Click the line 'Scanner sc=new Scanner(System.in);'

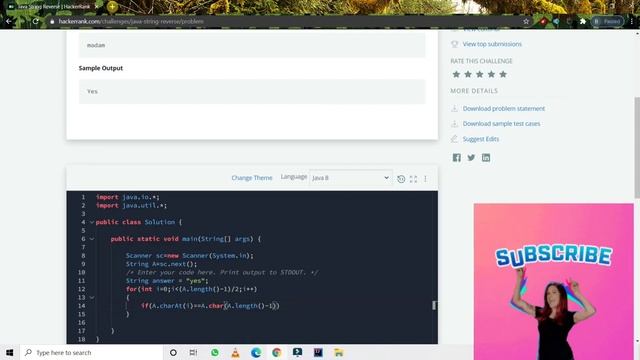[189, 256]
